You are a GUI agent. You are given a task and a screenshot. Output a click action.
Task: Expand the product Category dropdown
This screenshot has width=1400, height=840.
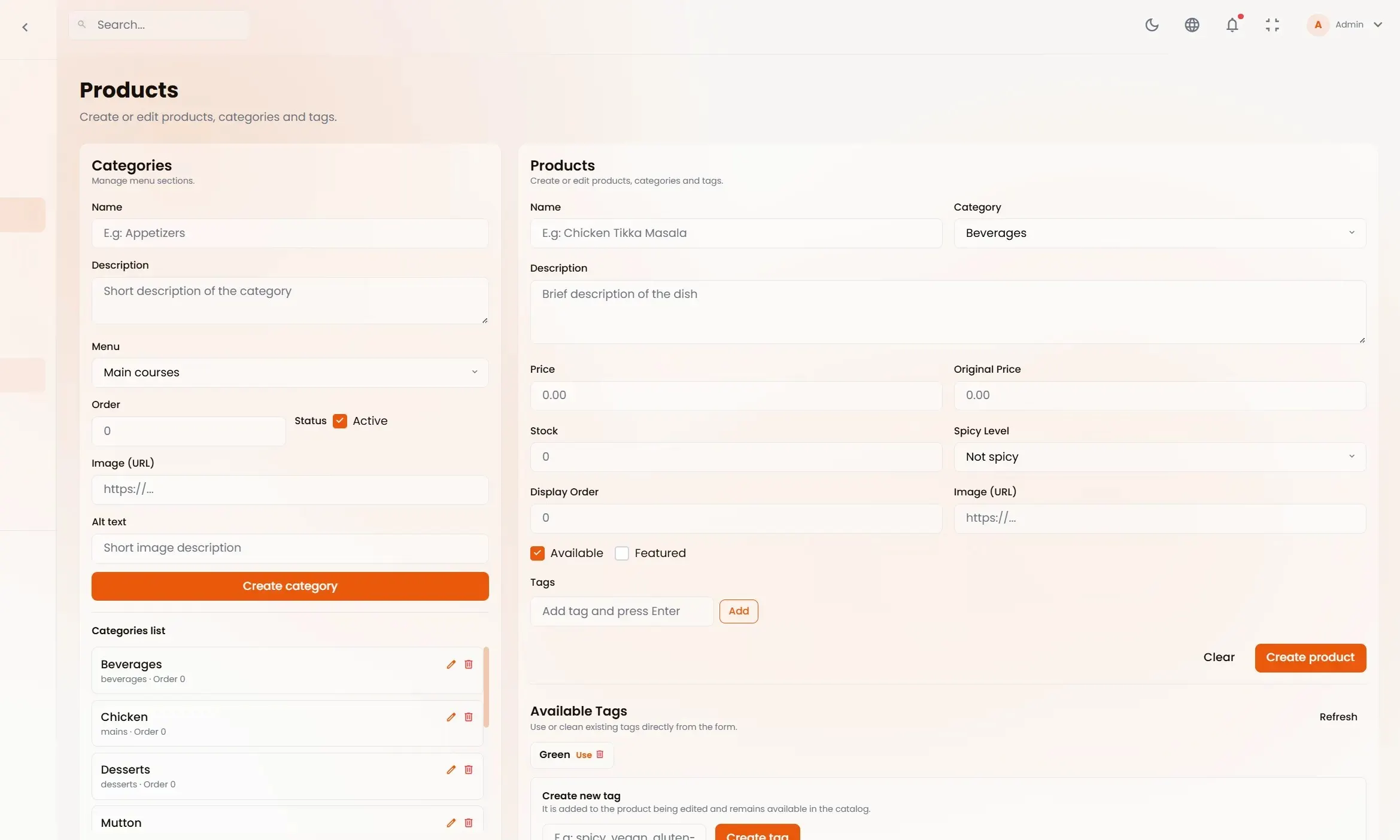[x=1159, y=233]
